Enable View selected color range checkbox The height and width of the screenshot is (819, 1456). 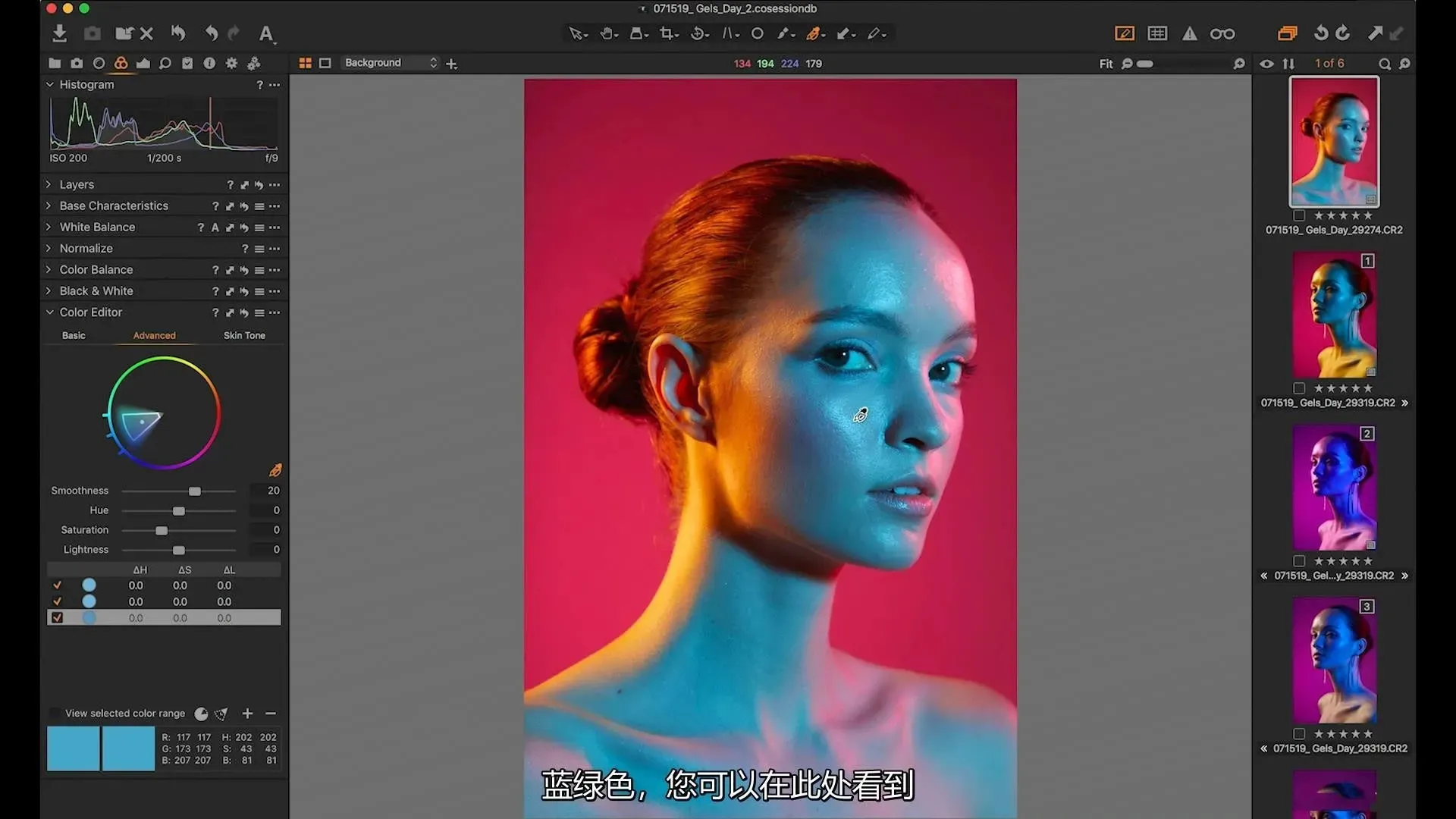55,714
